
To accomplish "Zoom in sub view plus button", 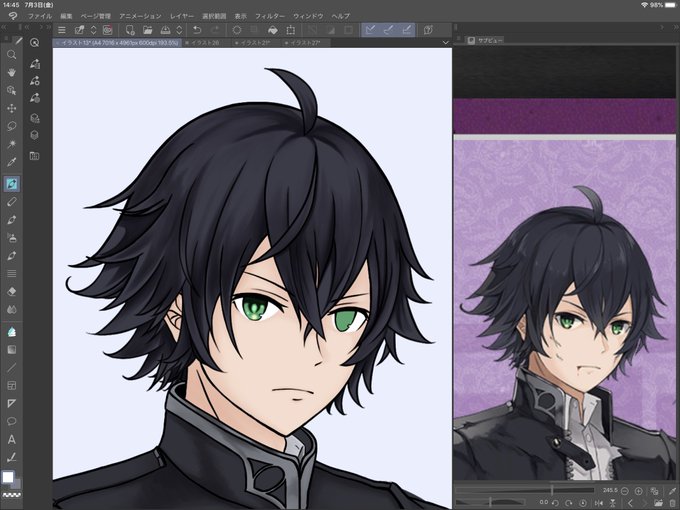I will 638,491.
